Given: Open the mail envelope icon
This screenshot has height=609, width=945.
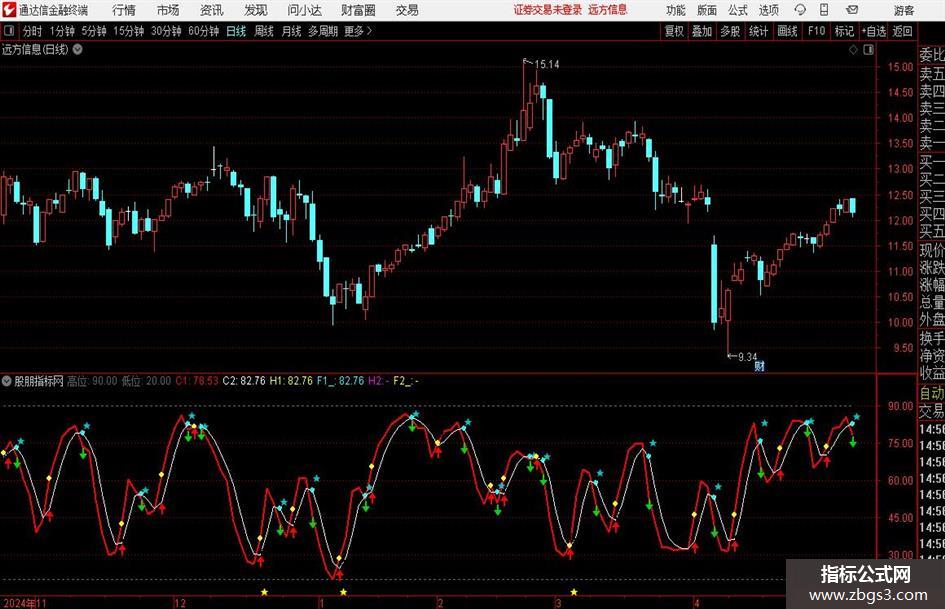Looking at the screenshot, I should pyautogui.click(x=852, y=10).
